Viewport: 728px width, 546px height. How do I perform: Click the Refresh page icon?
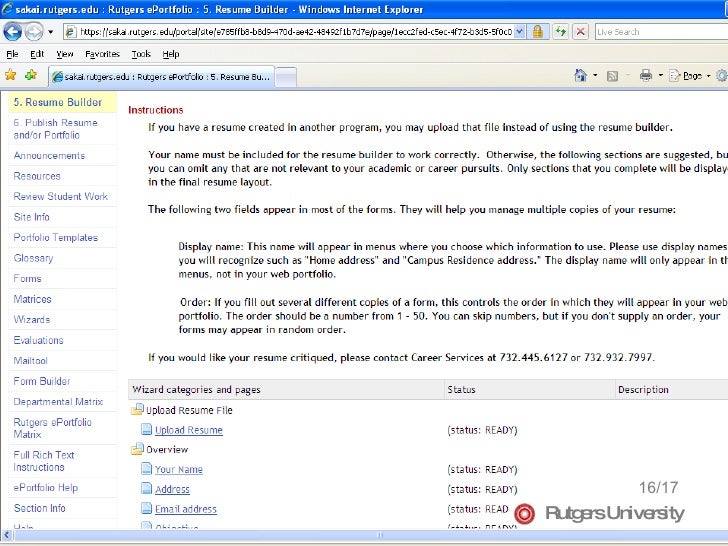(560, 32)
